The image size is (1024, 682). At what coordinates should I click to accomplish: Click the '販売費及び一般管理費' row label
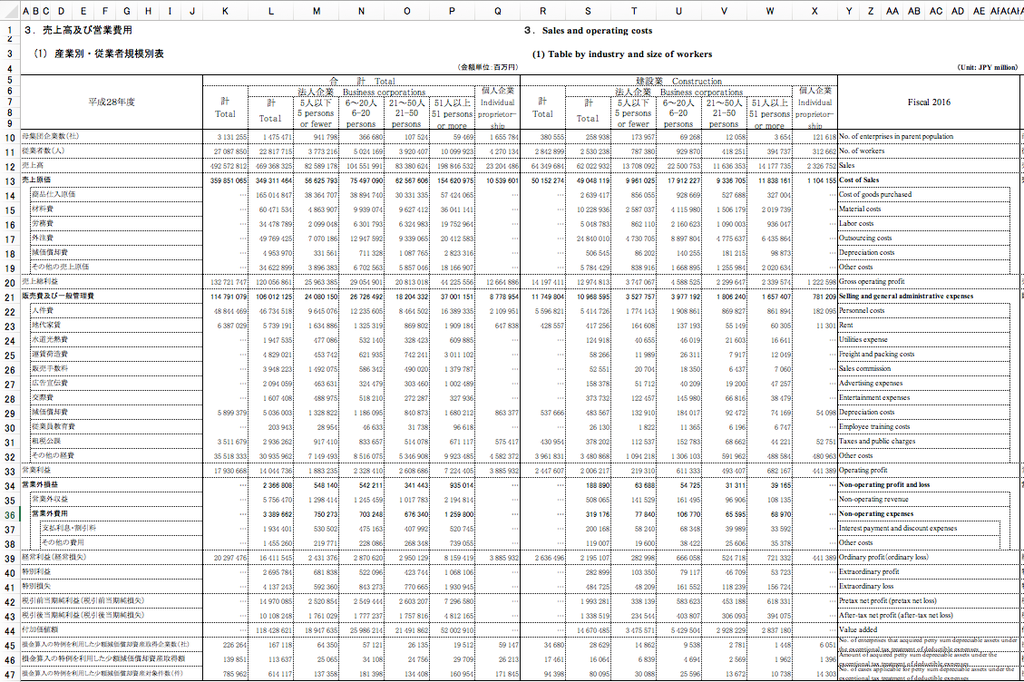point(58,296)
